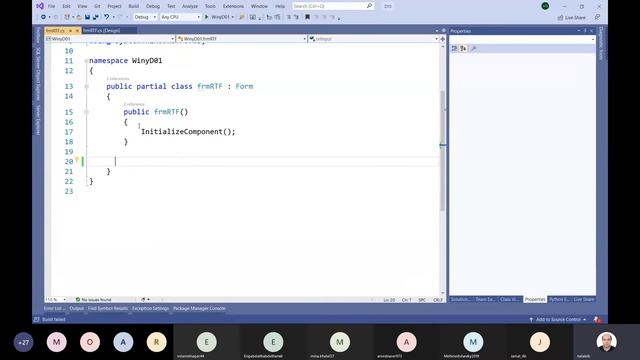The height and width of the screenshot is (360, 640).
Task: Collapse the namespace WinyD01 block
Action: [x=86, y=61]
